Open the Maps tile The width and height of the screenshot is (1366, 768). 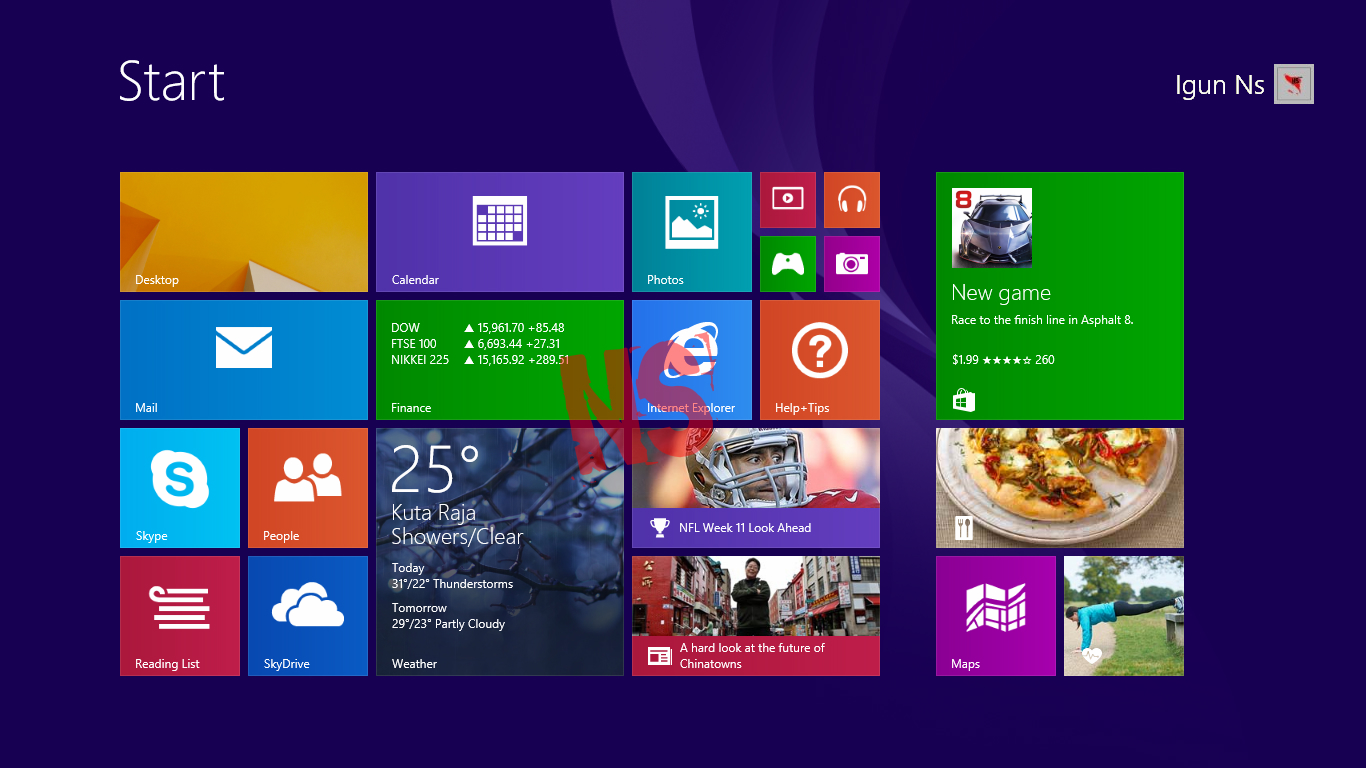[x=996, y=616]
